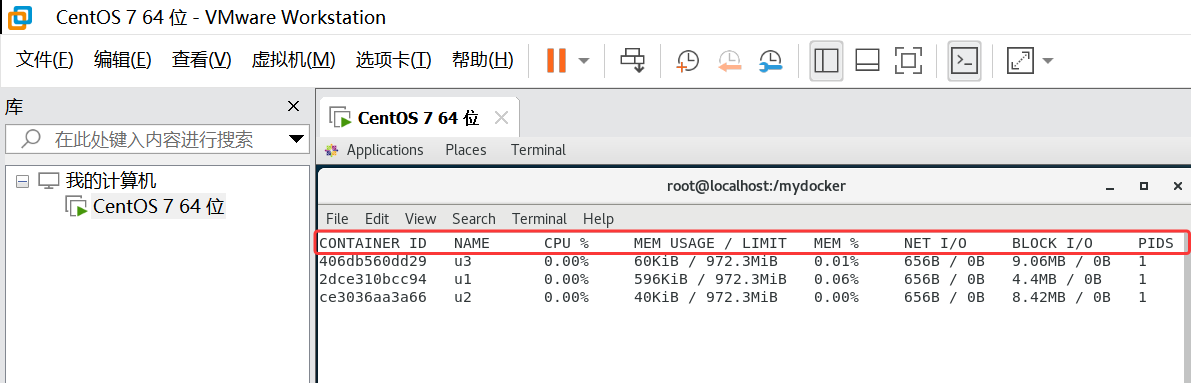The image size is (1191, 383).
Task: Enter full screen mode
Action: point(908,61)
